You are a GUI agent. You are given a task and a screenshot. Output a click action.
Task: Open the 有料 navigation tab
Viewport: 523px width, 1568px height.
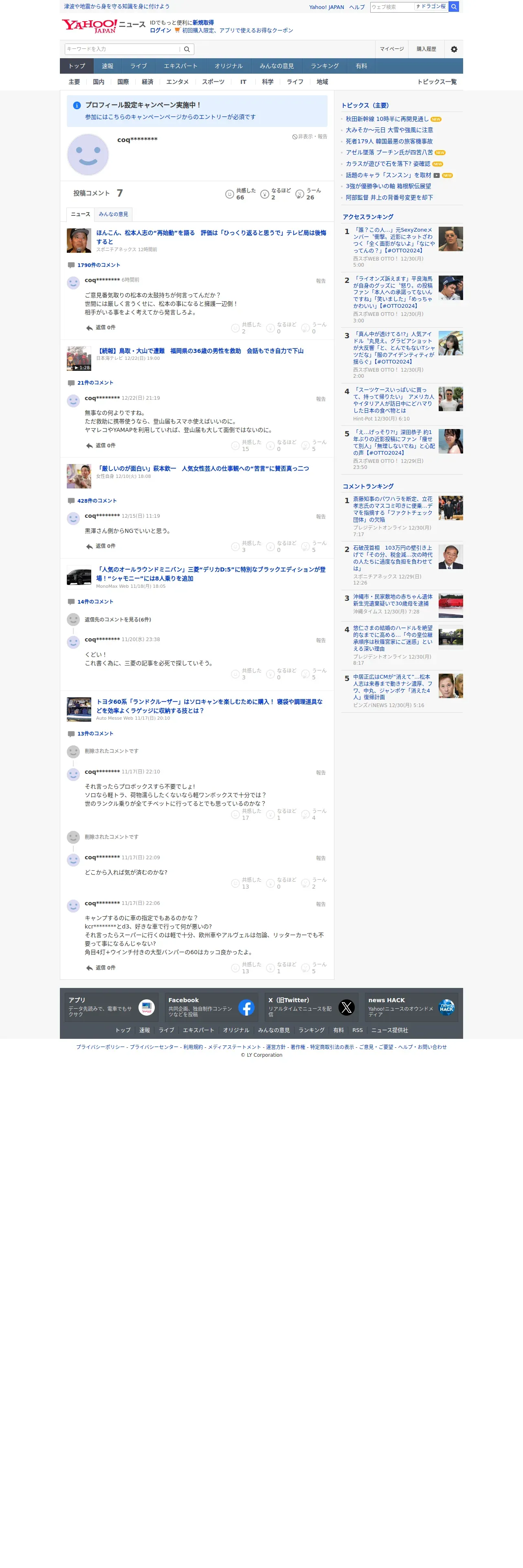point(362,66)
